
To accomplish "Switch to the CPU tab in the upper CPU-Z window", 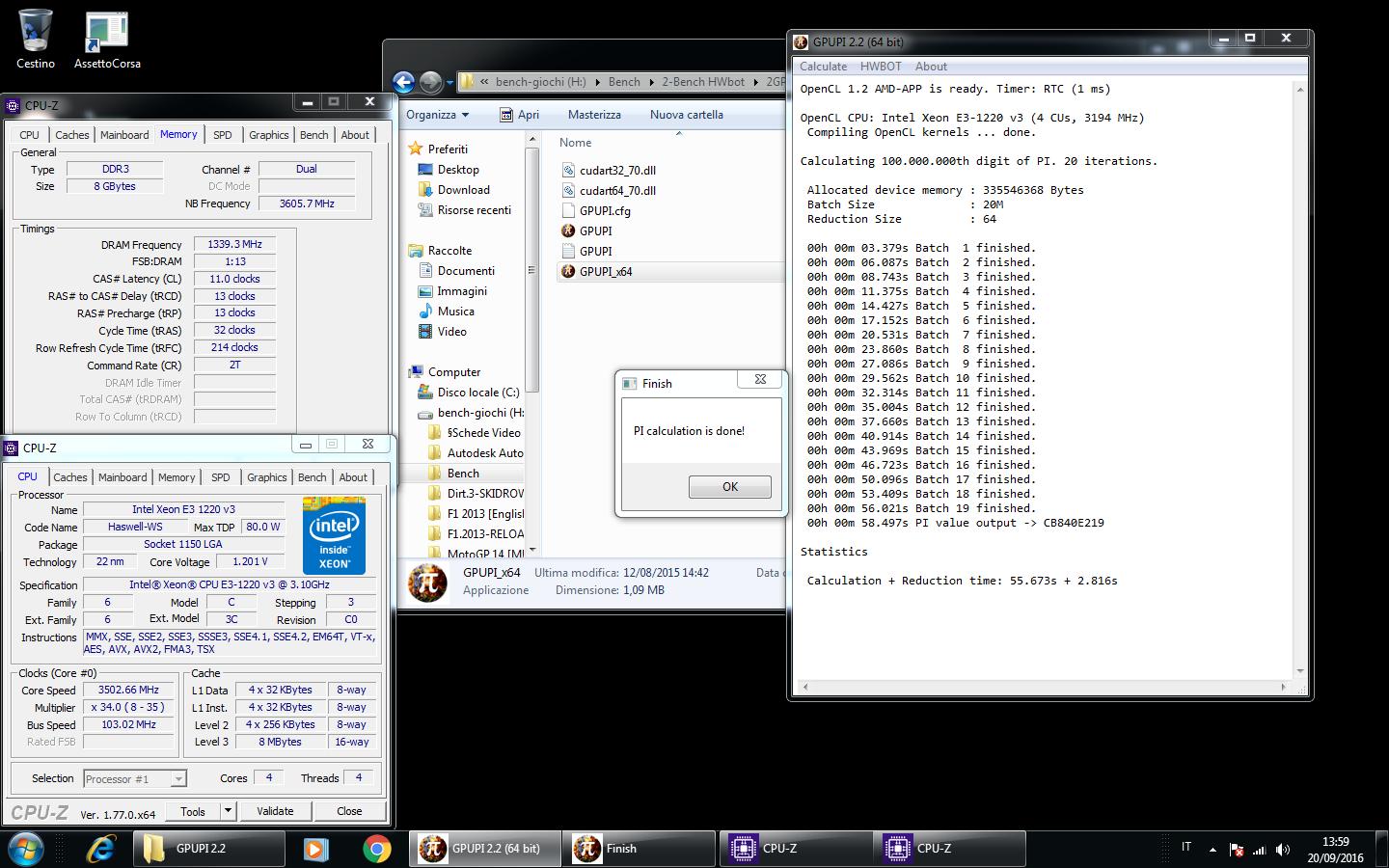I will click(x=29, y=135).
